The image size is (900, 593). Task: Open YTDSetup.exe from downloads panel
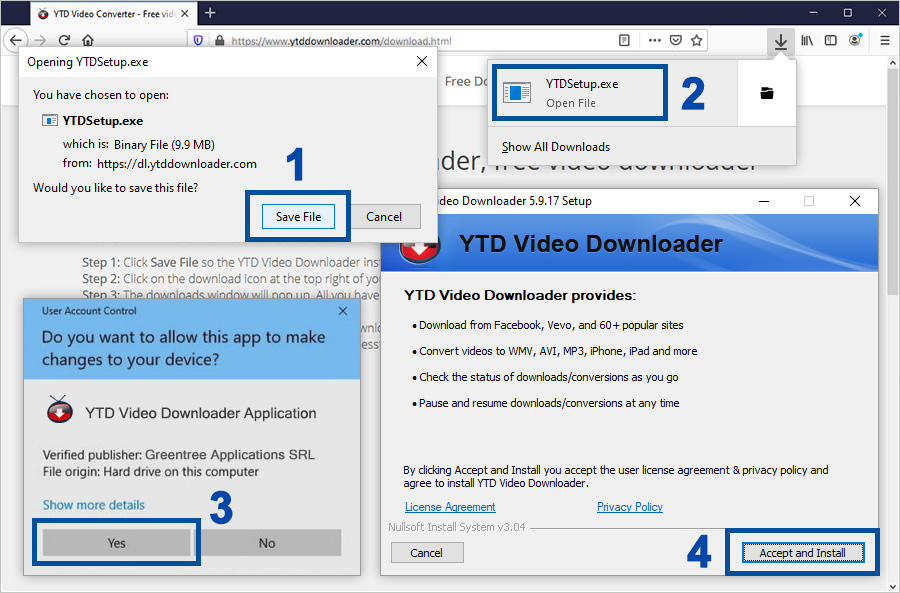pyautogui.click(x=580, y=93)
